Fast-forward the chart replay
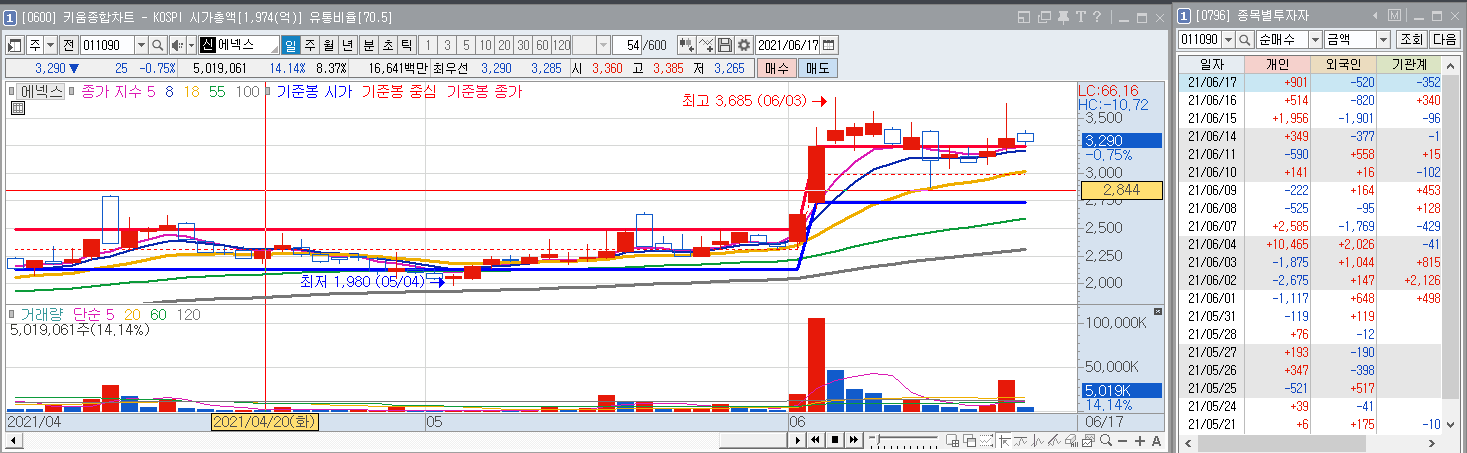This screenshot has height=453, width=1467. click(x=853, y=440)
